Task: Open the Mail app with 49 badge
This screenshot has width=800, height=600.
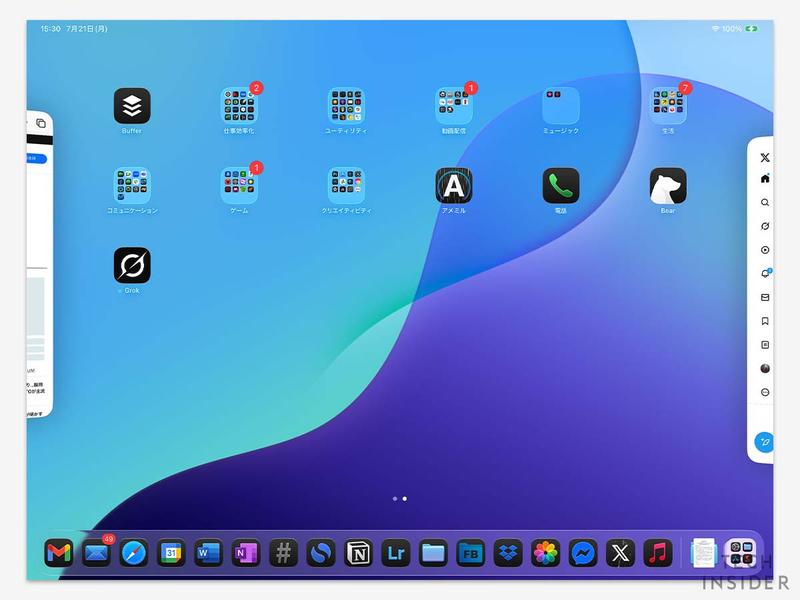Action: pos(96,552)
